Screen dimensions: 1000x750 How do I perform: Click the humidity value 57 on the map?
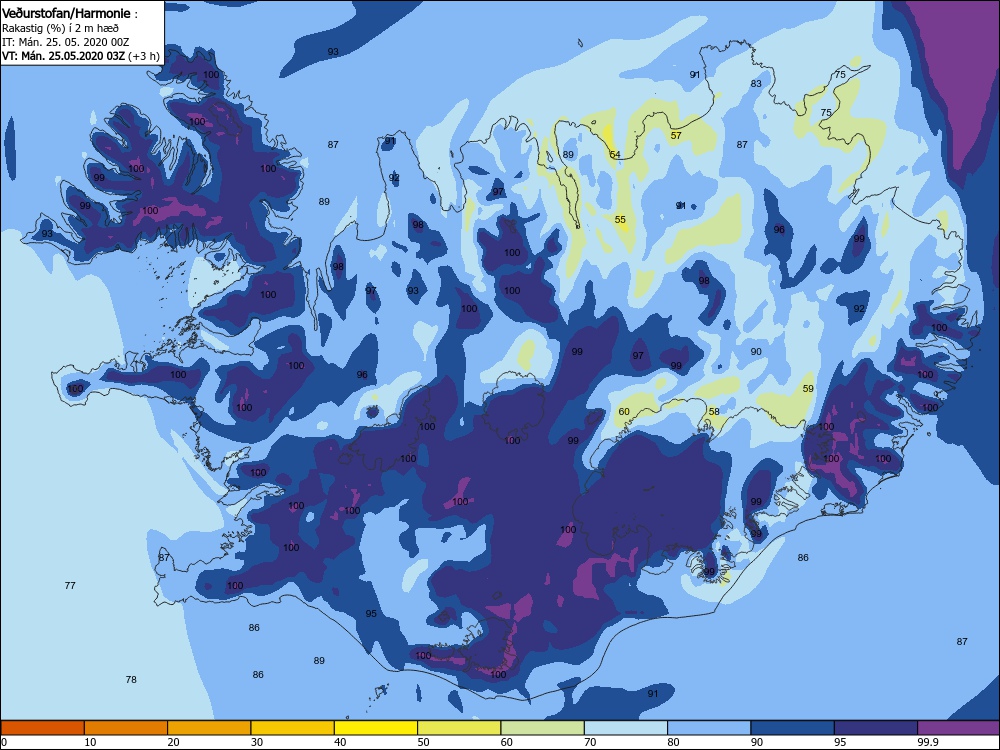coord(676,135)
